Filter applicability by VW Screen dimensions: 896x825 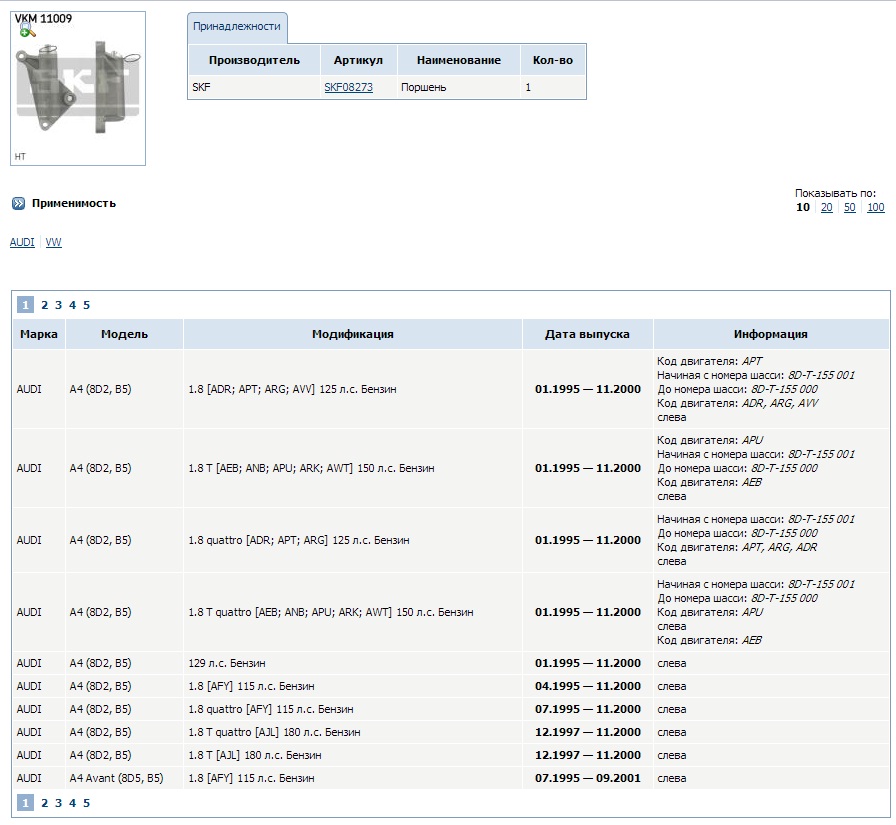coord(54,242)
